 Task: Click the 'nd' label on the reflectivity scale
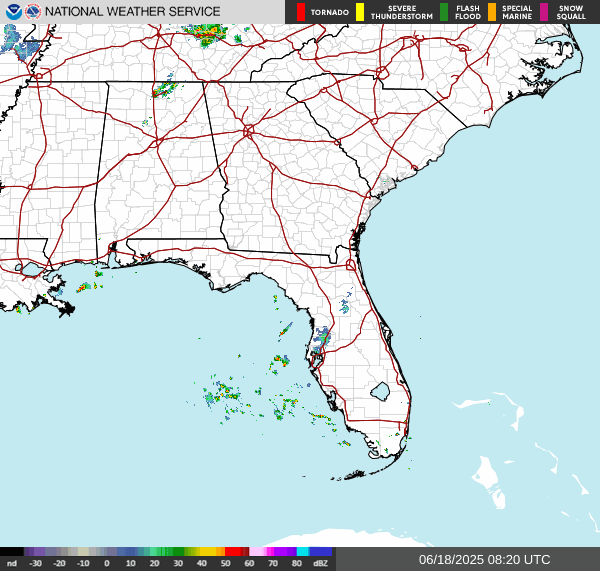click(12, 563)
